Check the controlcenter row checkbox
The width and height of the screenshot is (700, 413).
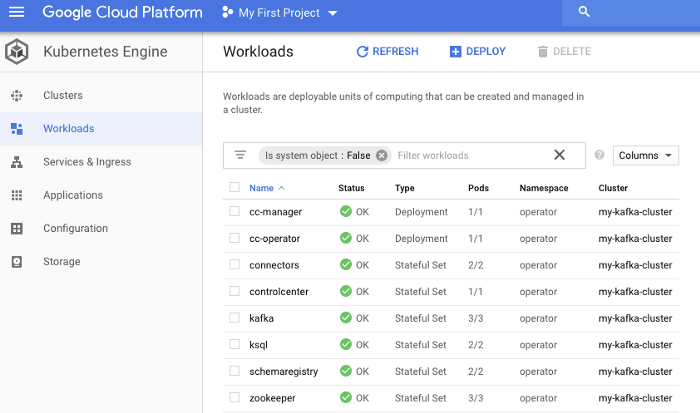(234, 291)
